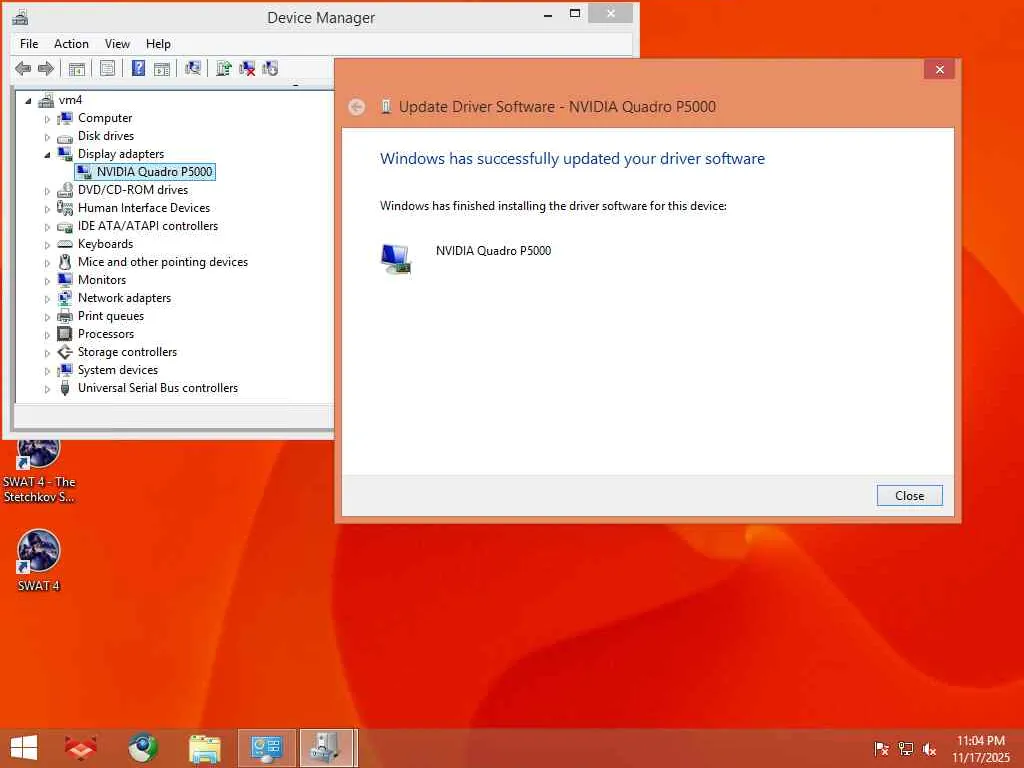Select Universal Serial Bus controllers item
This screenshot has width=1024, height=768.
point(158,388)
